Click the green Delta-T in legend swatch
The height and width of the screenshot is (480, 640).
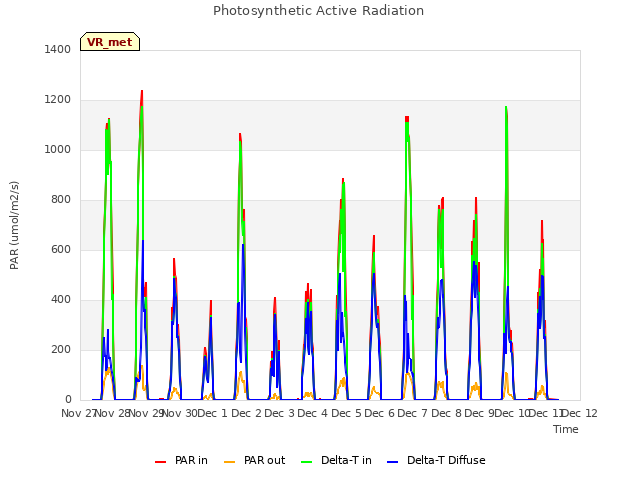pyautogui.click(x=307, y=462)
